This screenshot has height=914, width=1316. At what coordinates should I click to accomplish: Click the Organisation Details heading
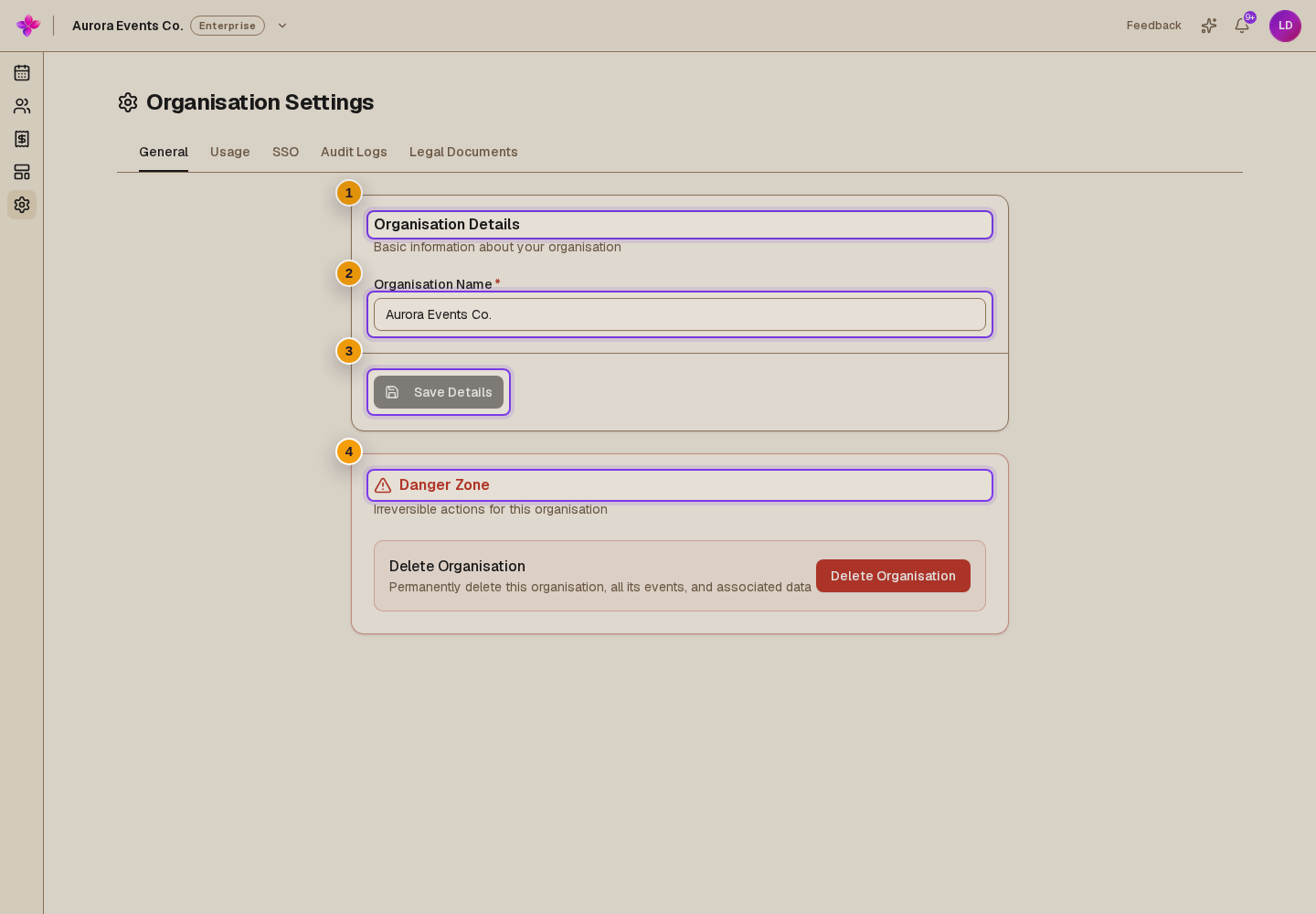click(447, 225)
